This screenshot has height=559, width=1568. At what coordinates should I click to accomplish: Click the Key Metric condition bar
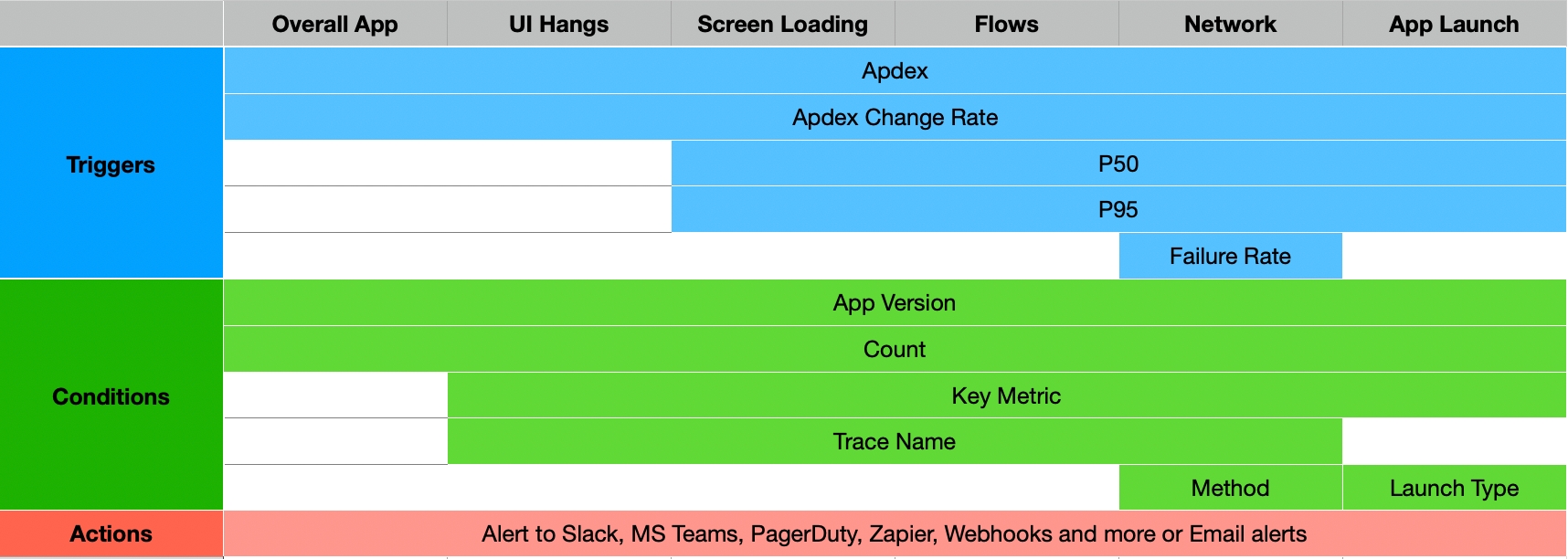coord(1006,396)
